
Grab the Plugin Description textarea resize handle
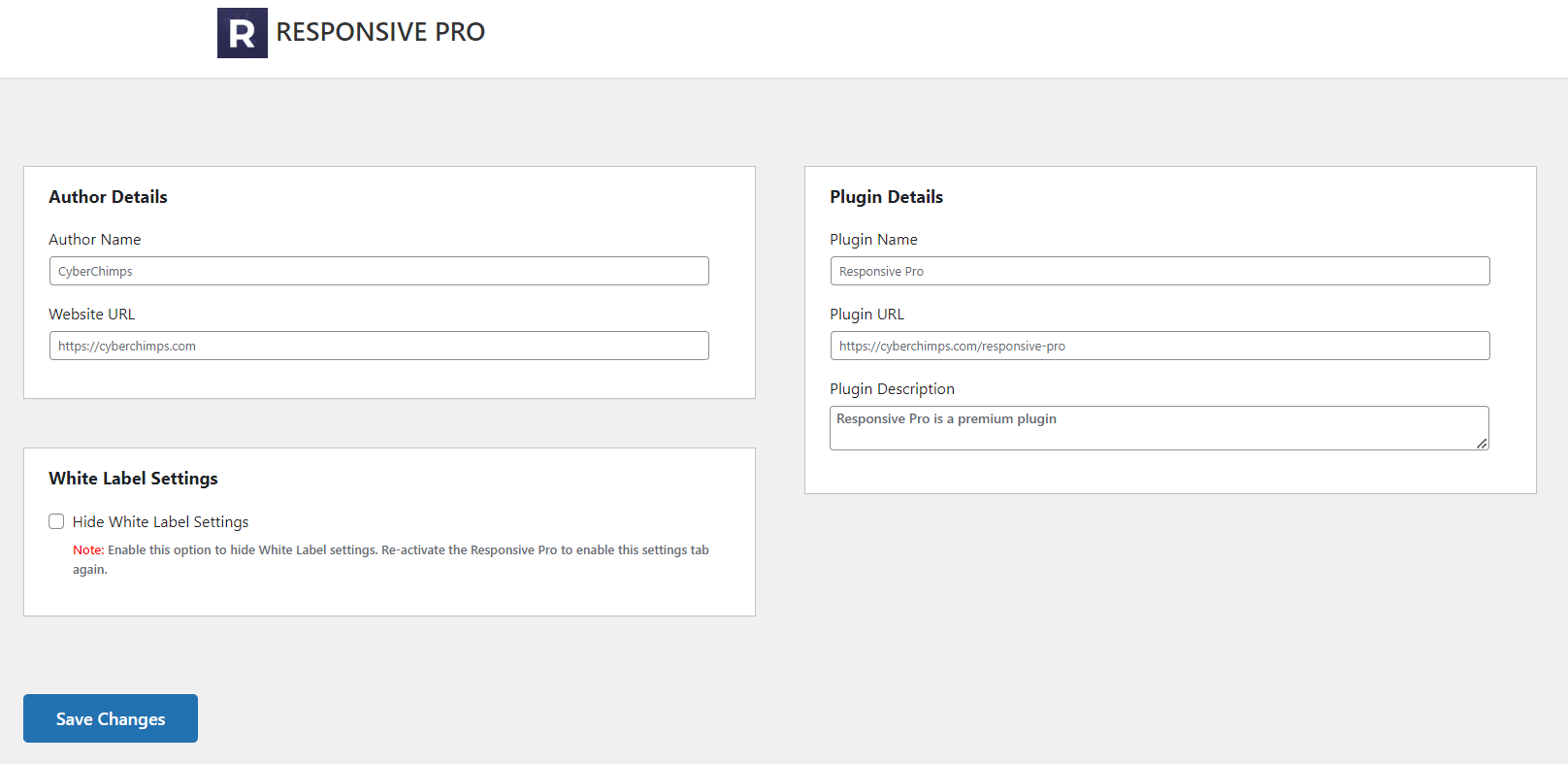point(1482,444)
